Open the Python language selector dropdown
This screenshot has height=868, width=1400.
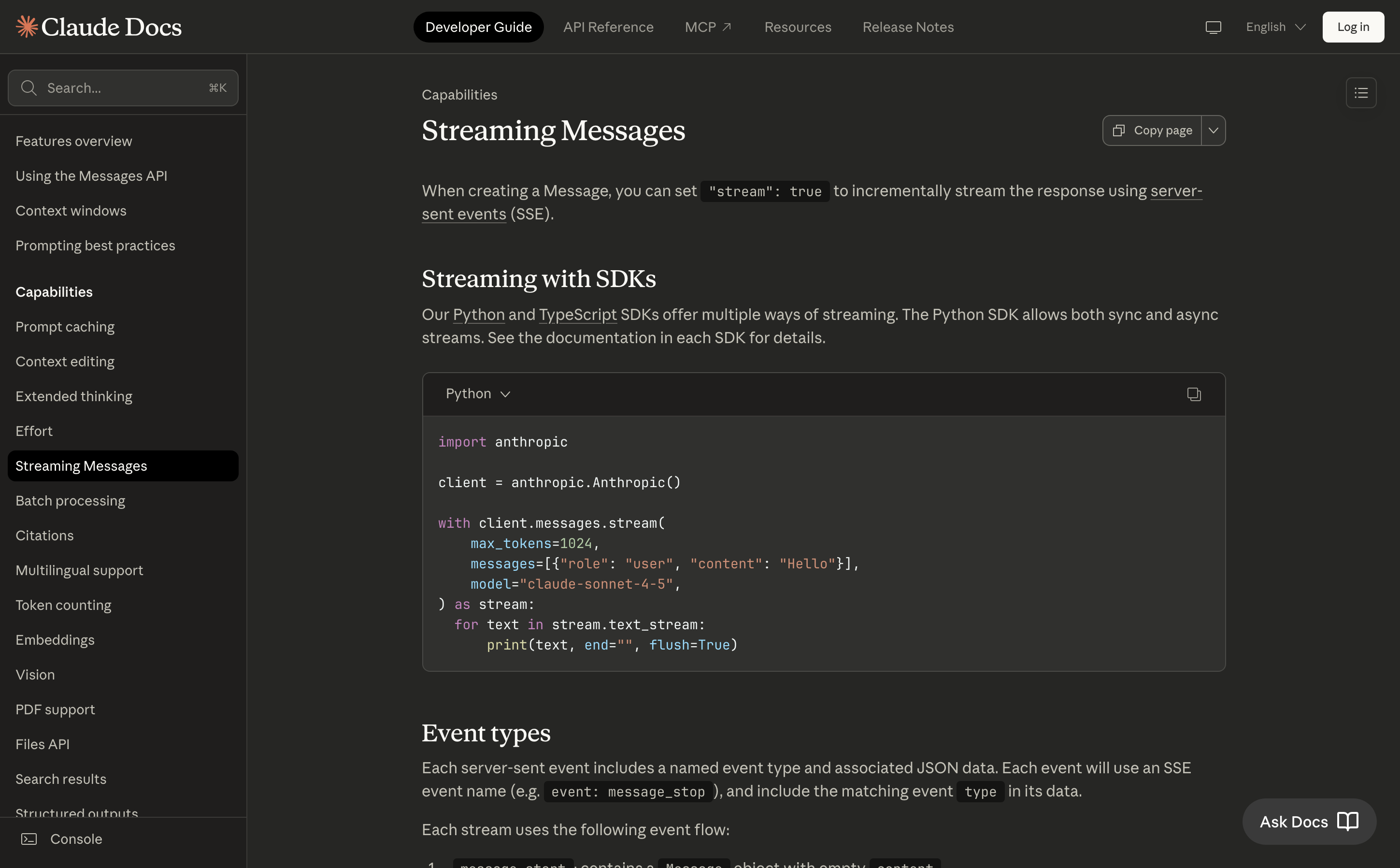[x=477, y=394]
